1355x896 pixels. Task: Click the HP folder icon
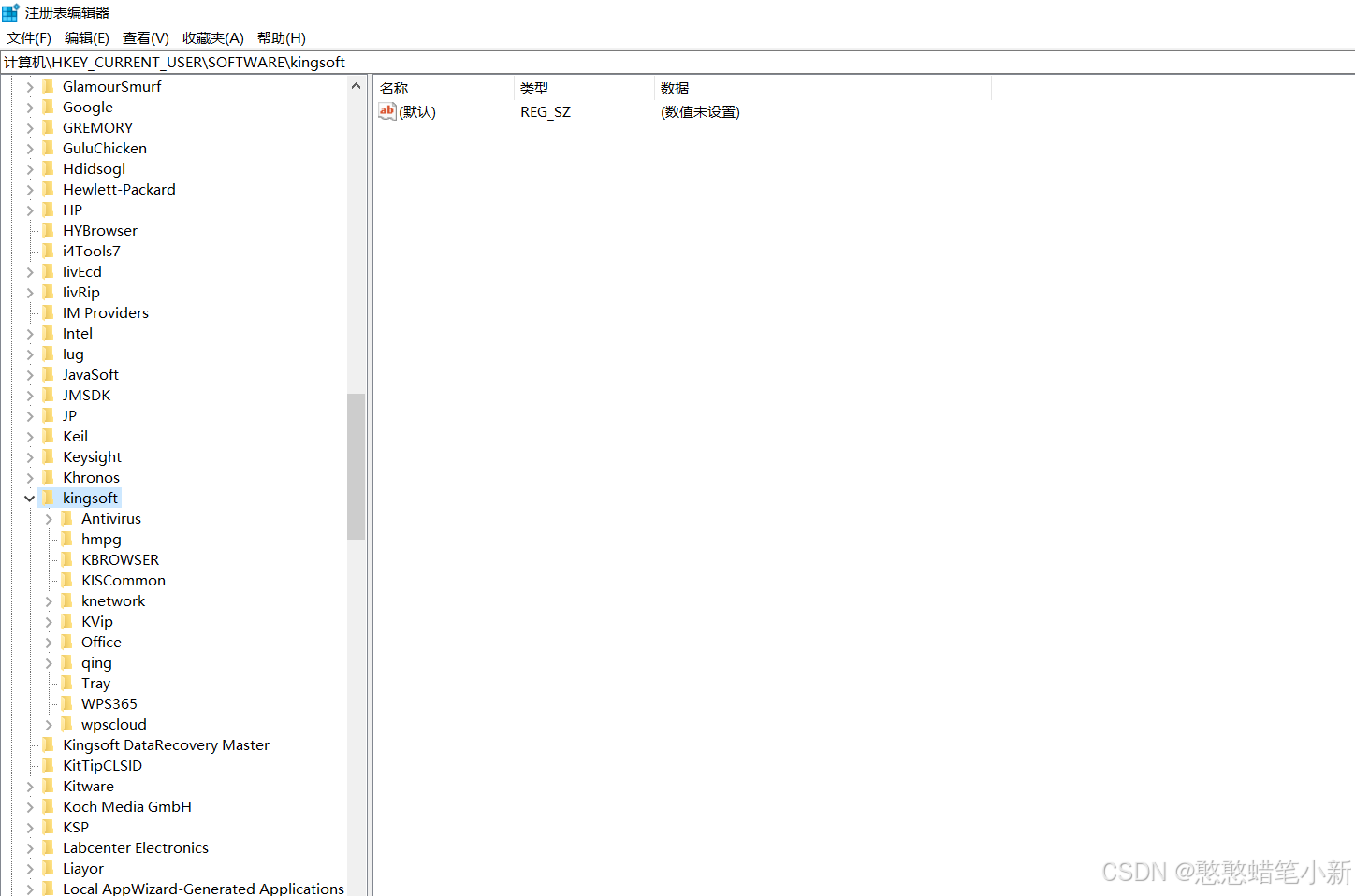[x=49, y=210]
